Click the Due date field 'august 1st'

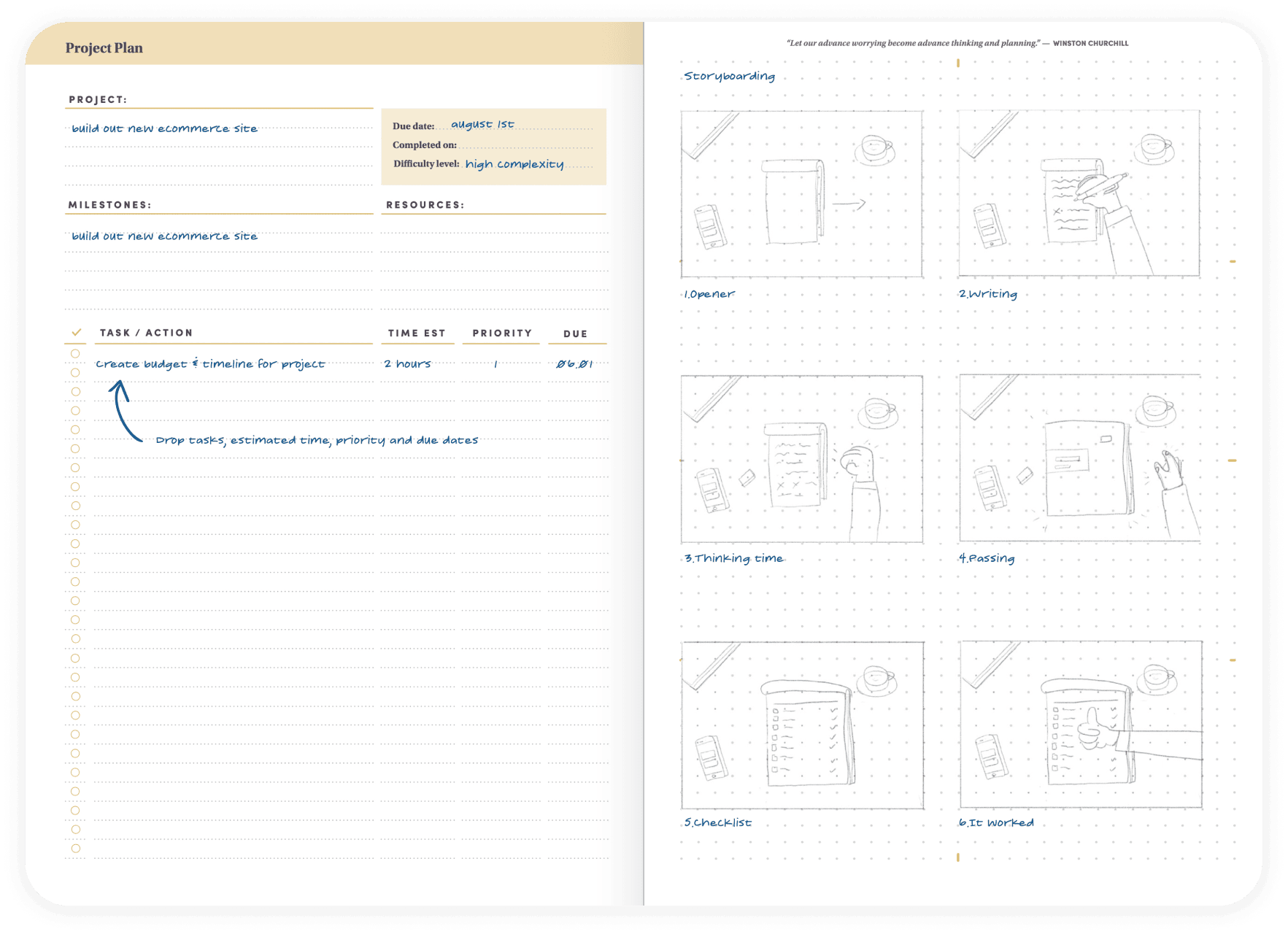pos(482,125)
